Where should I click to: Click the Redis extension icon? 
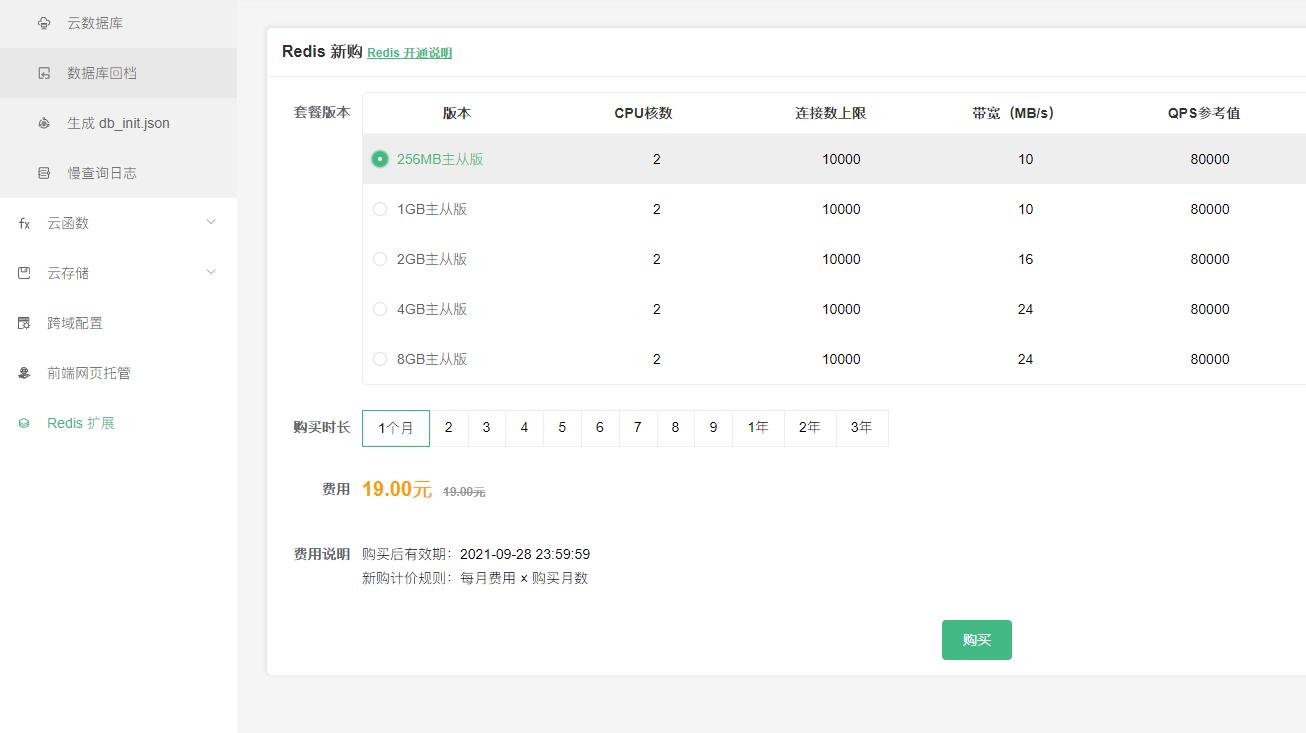coord(24,423)
